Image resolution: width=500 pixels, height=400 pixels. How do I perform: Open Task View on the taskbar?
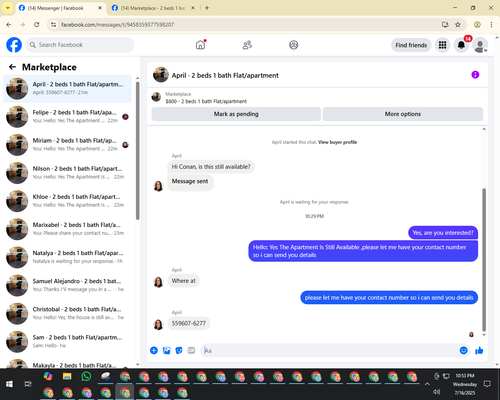(x=28, y=384)
